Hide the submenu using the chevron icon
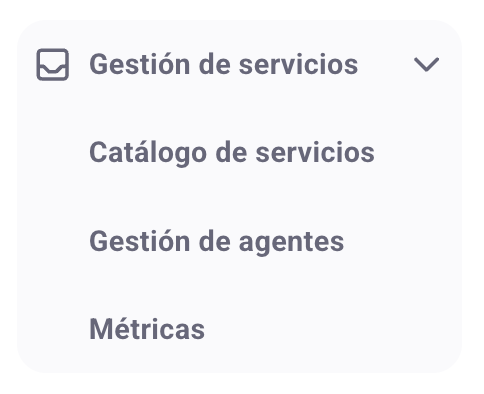 pos(426,65)
